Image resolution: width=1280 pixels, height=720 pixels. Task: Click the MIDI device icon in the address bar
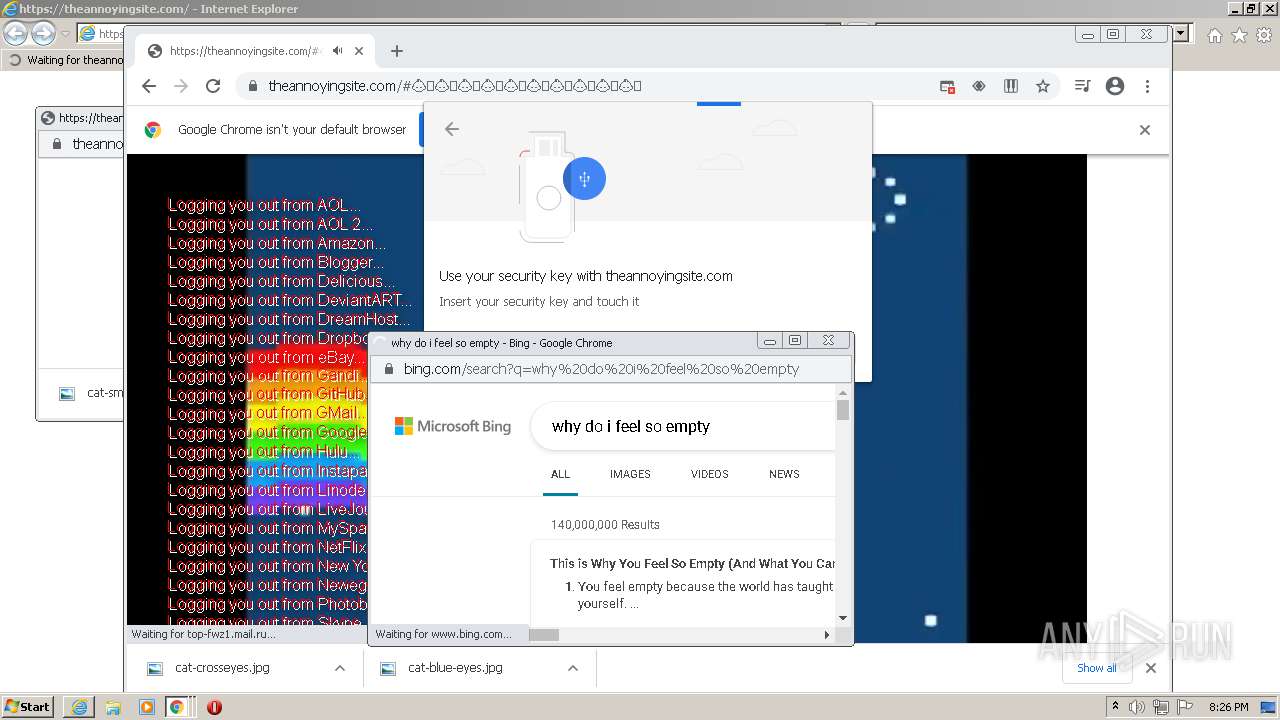[x=1011, y=86]
